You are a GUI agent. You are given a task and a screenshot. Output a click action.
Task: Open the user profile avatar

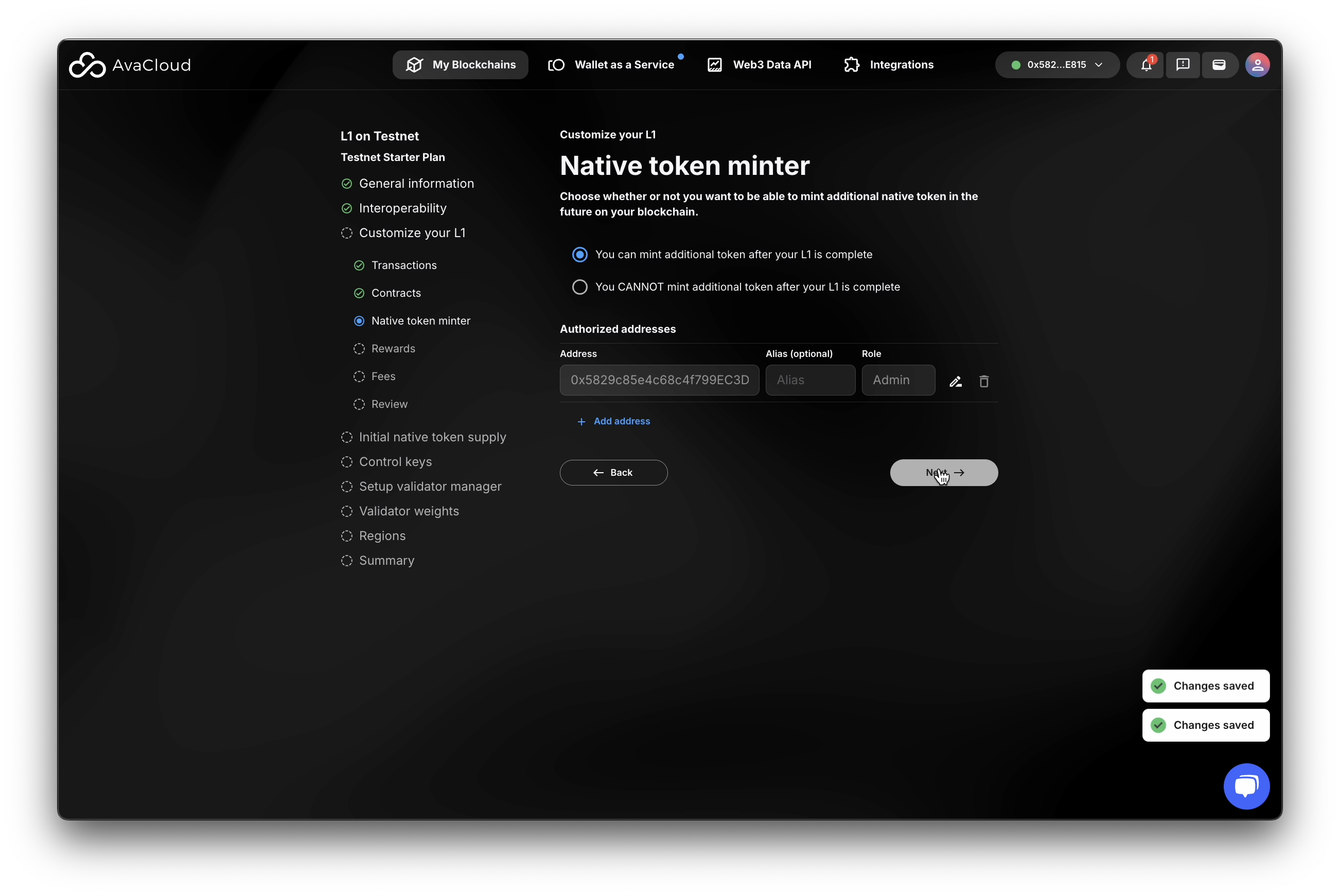(x=1257, y=65)
